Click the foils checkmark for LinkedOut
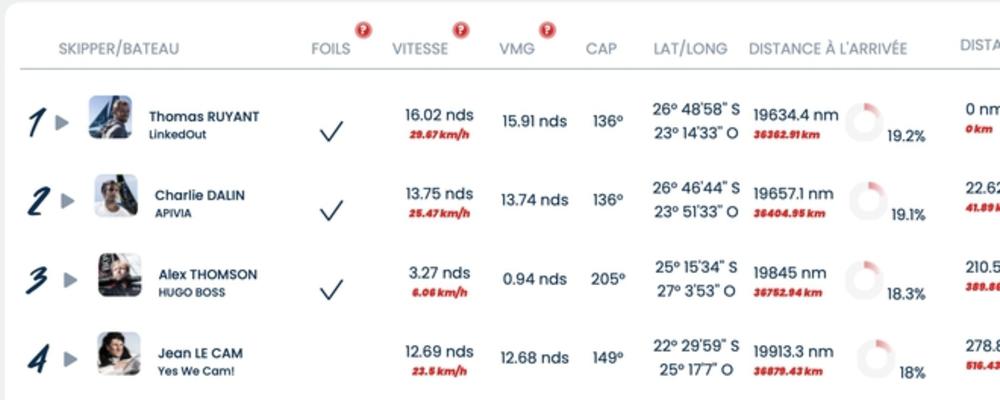1000x400 pixels. [331, 131]
